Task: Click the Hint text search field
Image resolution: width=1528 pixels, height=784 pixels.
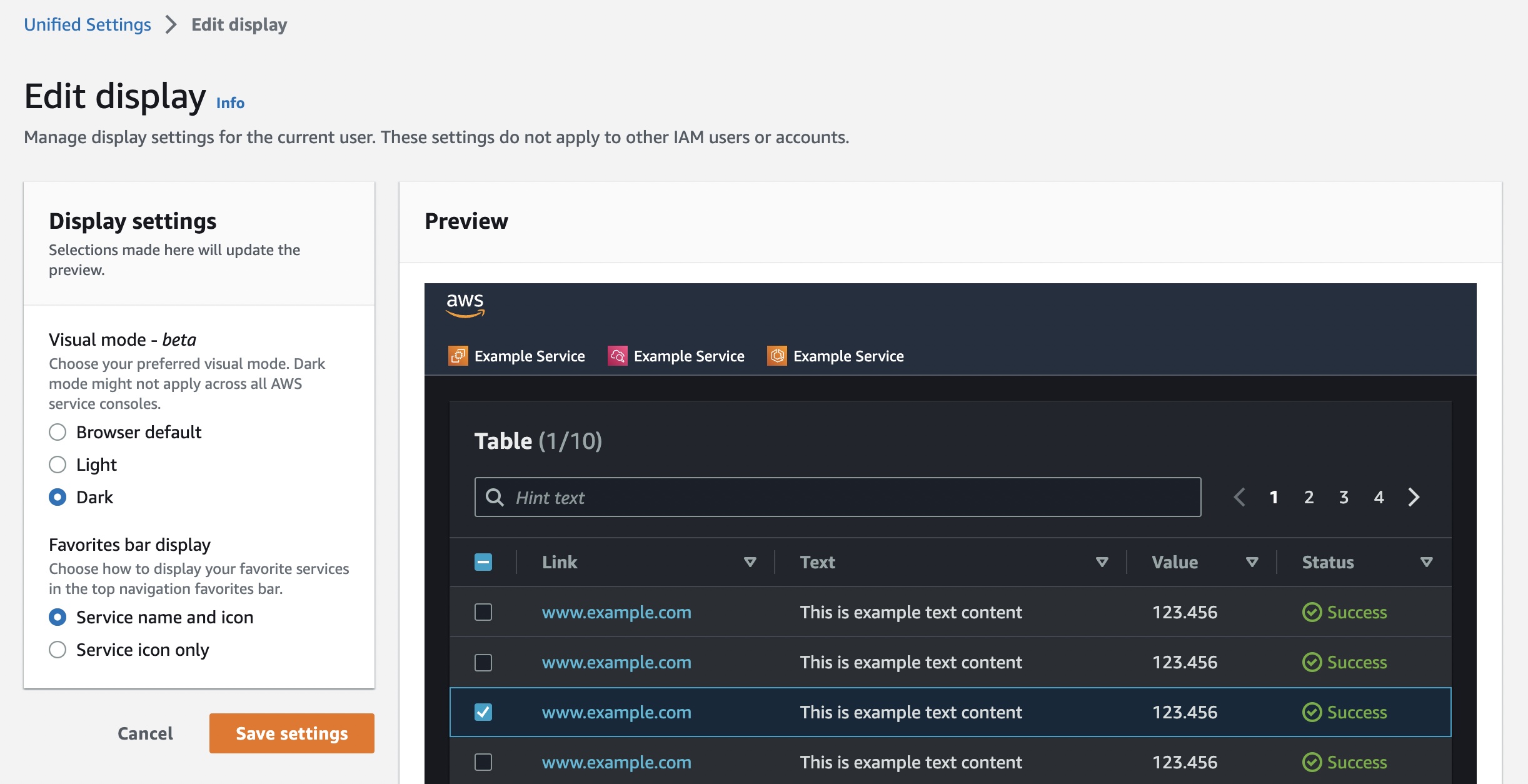Action: [x=837, y=497]
